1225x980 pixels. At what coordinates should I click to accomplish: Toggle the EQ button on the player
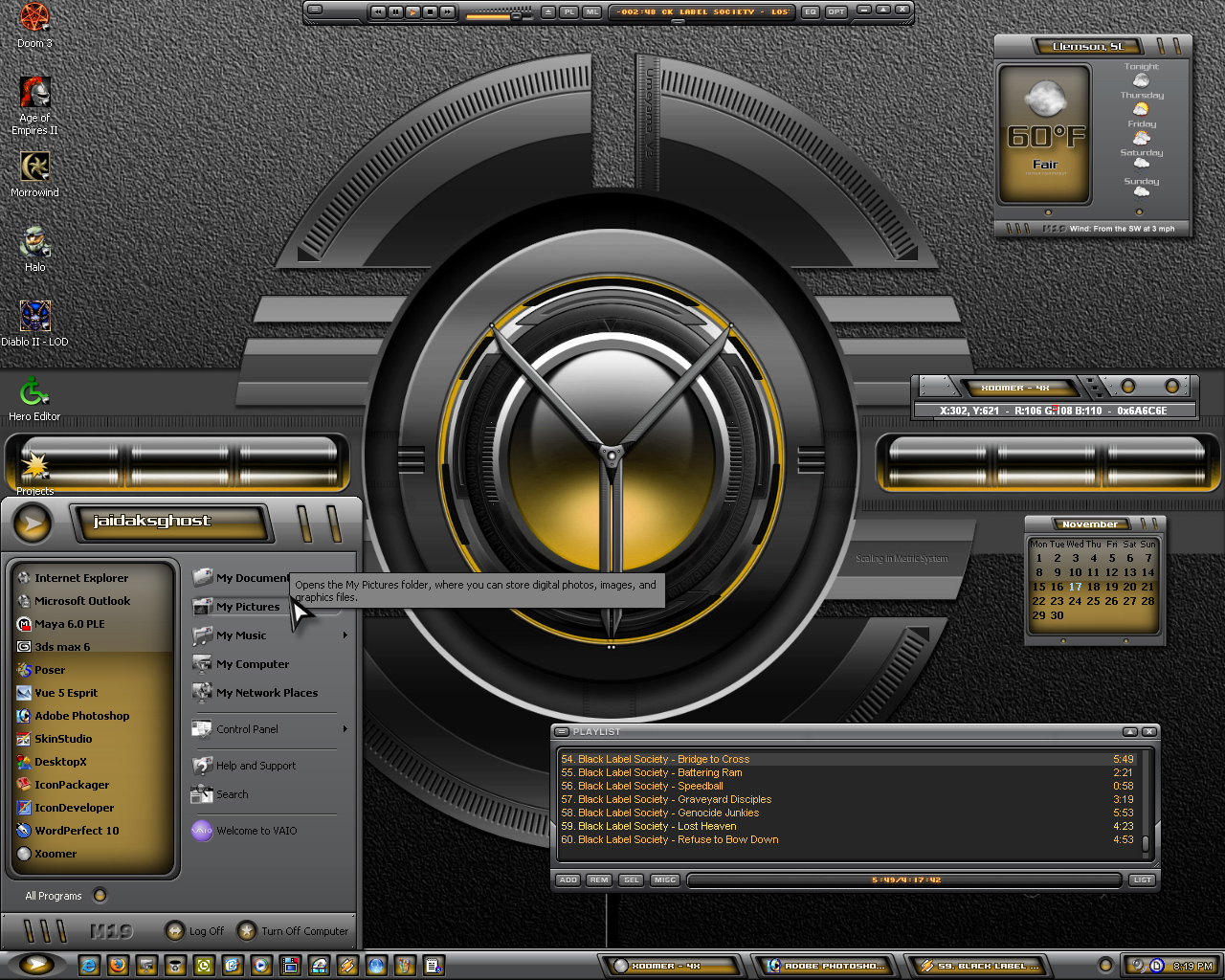(811, 11)
